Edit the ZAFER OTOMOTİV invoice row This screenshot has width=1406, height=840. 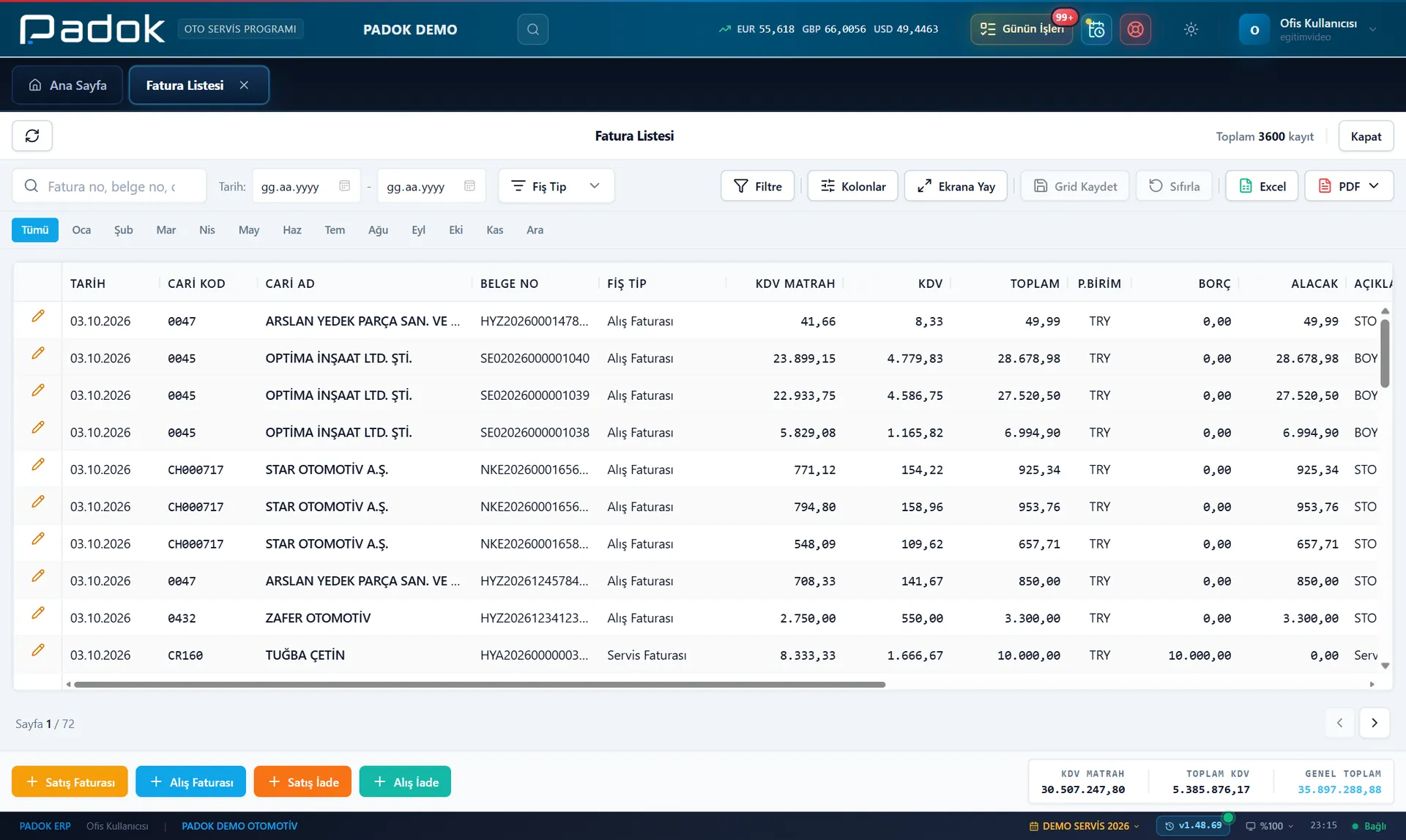point(38,613)
